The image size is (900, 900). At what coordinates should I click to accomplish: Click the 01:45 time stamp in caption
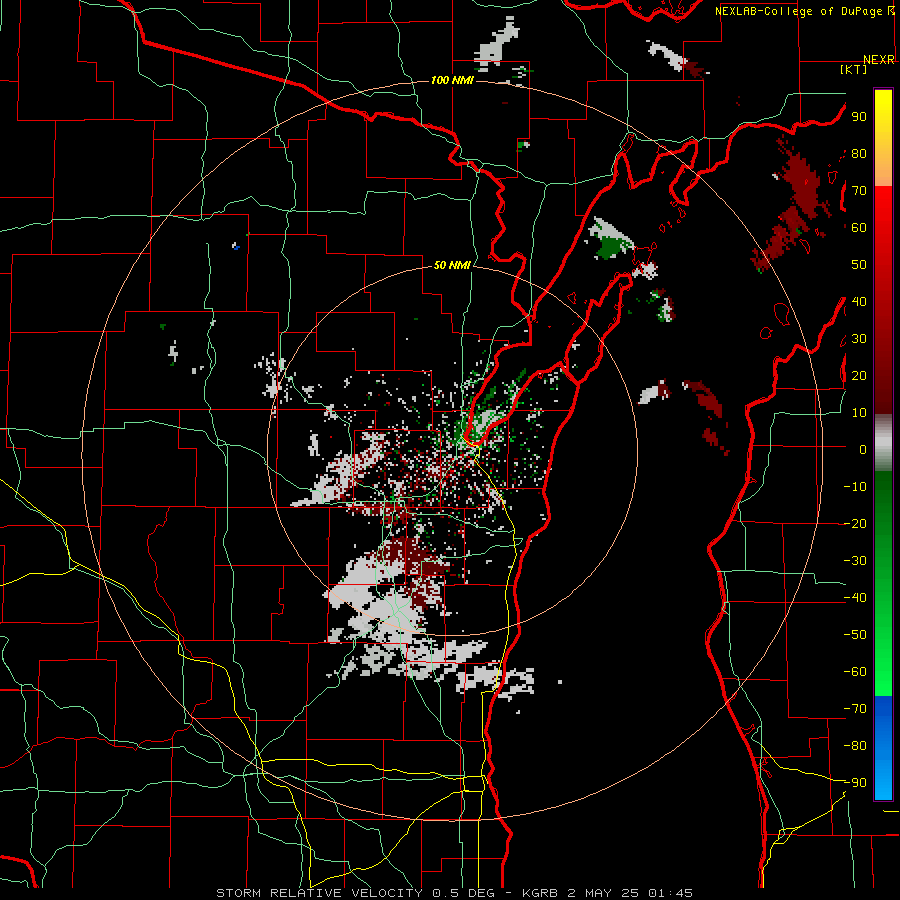coord(670,893)
